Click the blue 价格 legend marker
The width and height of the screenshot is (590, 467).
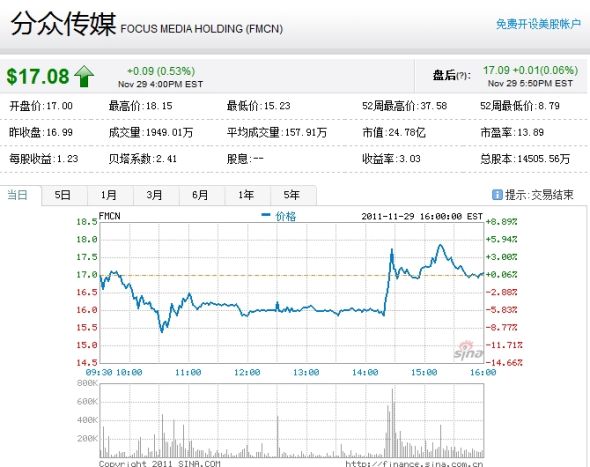tap(266, 215)
